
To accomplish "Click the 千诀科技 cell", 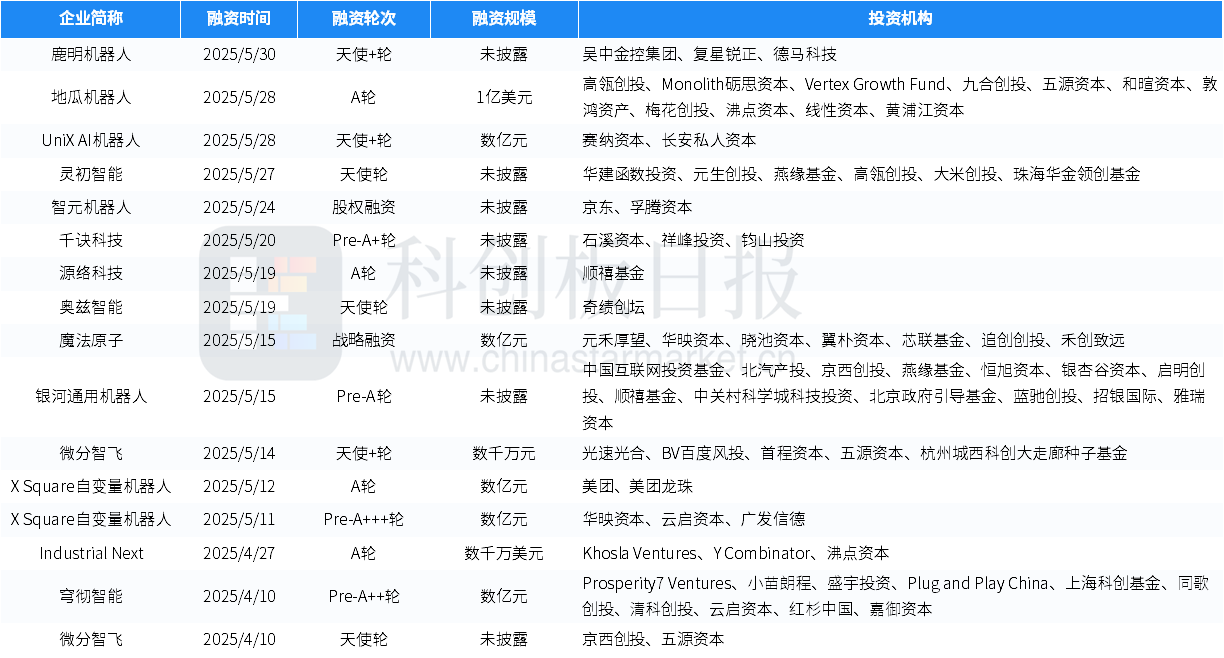I will click(x=90, y=240).
